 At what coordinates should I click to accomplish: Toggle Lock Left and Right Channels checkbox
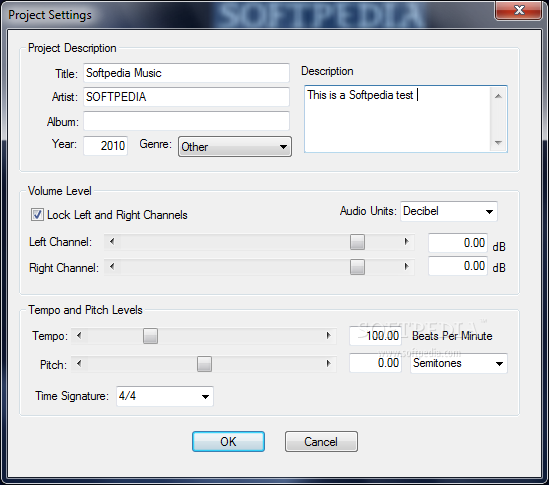(37, 214)
